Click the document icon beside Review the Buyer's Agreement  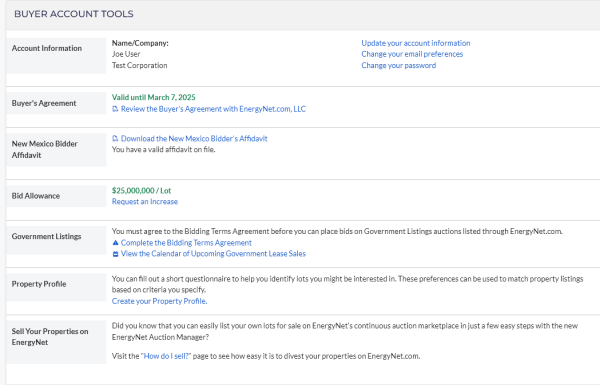(115, 109)
